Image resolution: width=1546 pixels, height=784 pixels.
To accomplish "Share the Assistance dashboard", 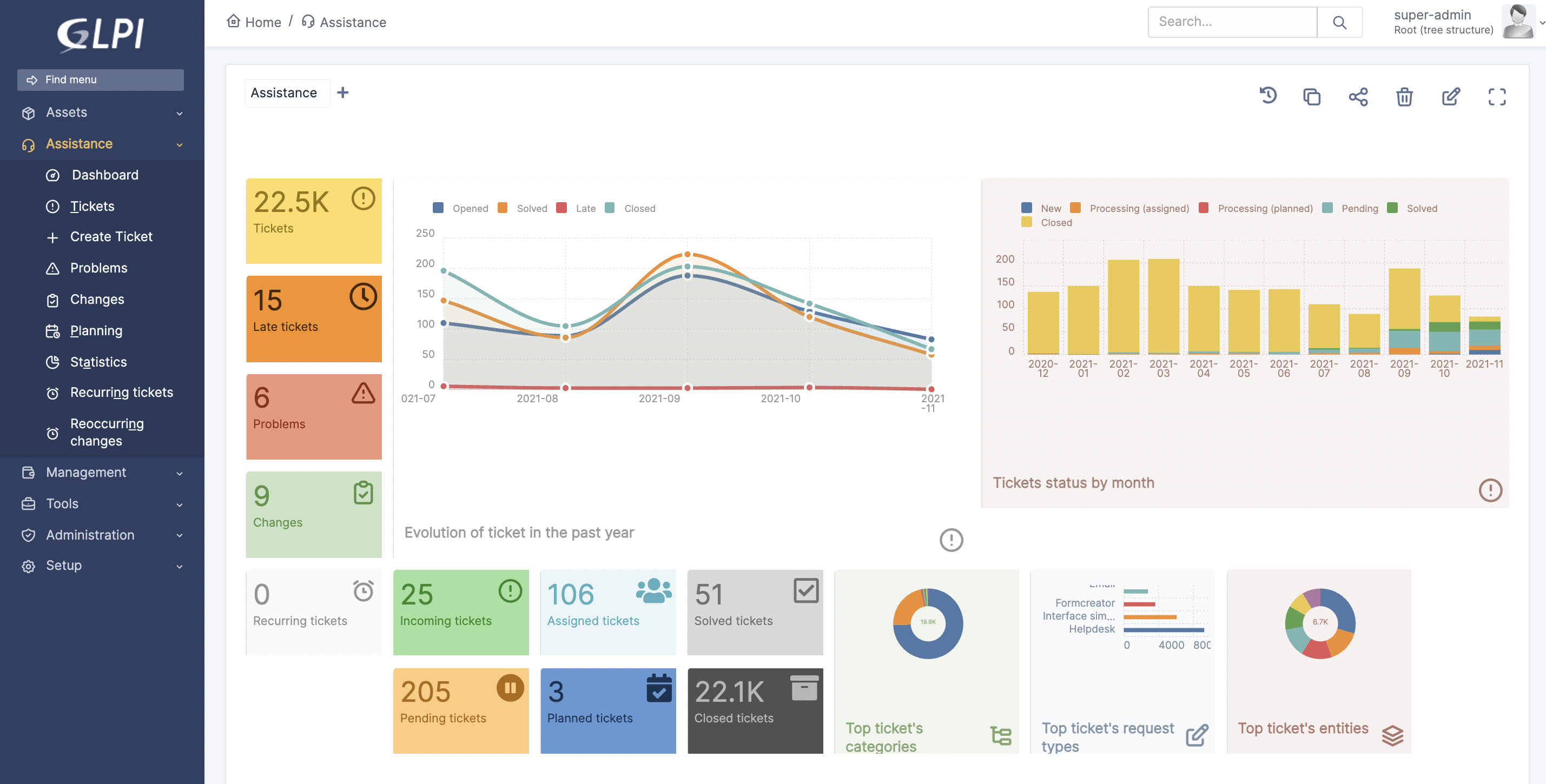I will tap(1358, 97).
